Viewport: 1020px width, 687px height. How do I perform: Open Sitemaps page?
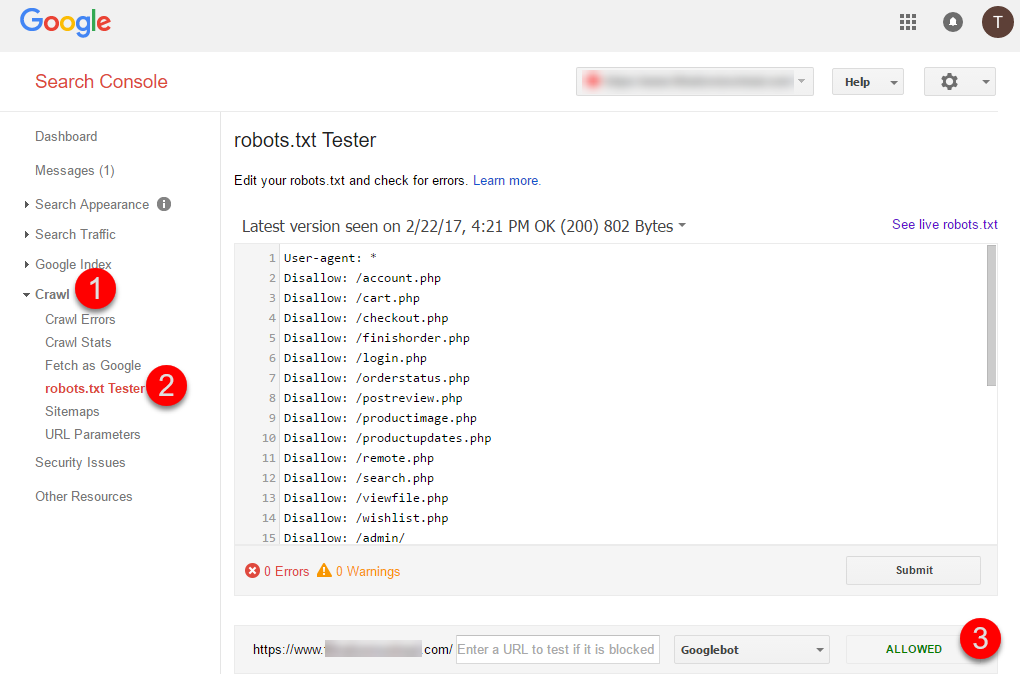(x=72, y=412)
